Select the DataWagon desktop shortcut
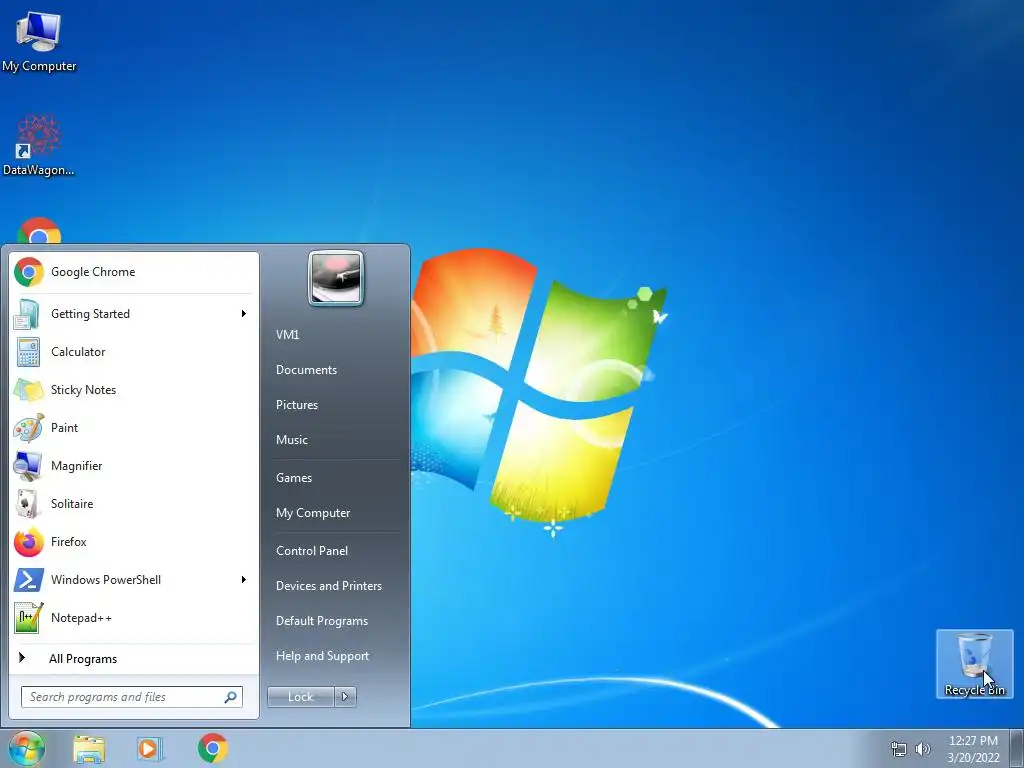 [39, 145]
